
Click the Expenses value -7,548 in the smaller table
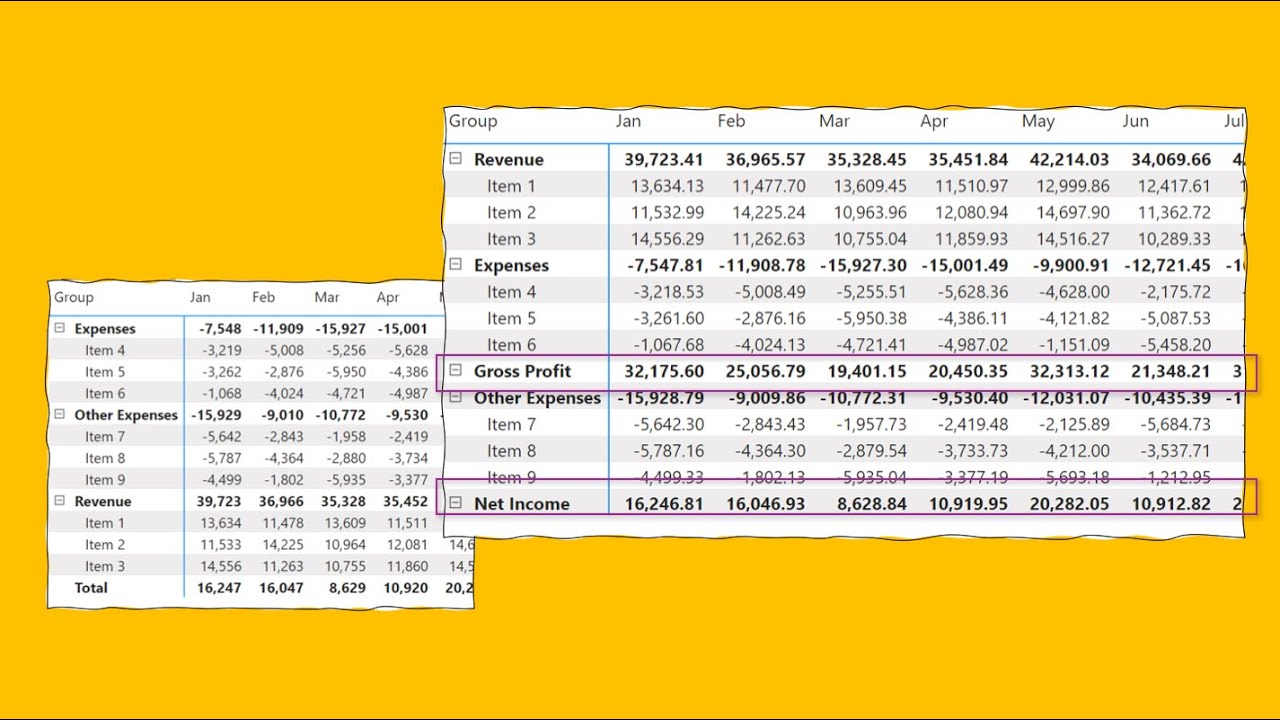(220, 329)
